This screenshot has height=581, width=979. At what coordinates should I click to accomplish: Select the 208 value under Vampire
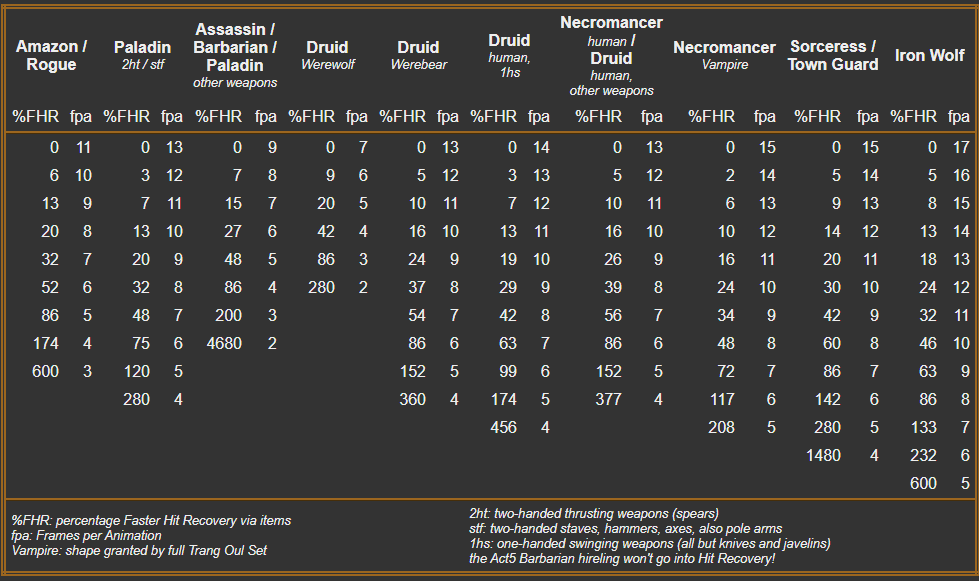[720, 427]
